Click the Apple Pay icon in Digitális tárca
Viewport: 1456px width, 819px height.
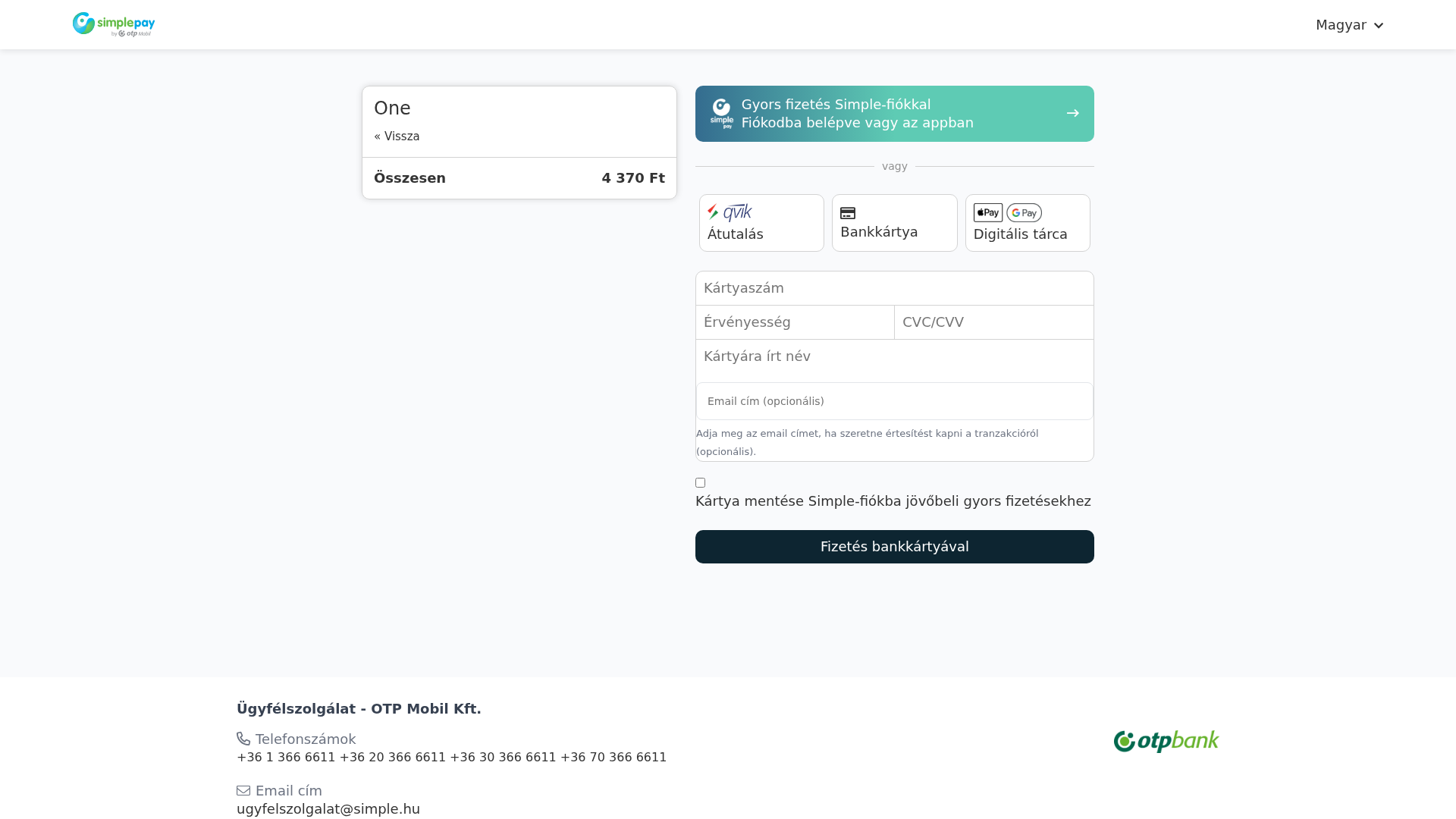987,213
